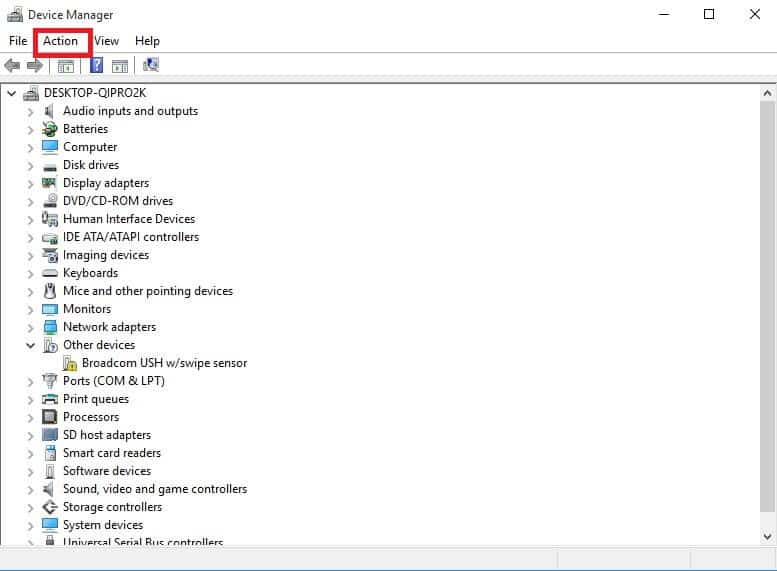Expand the Network adapters category

(x=30, y=328)
